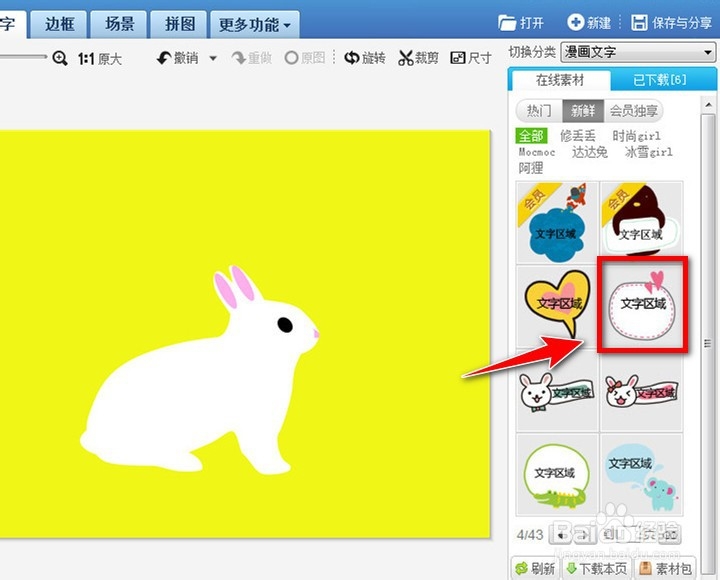Choose the 会员独享 filter

(x=634, y=111)
